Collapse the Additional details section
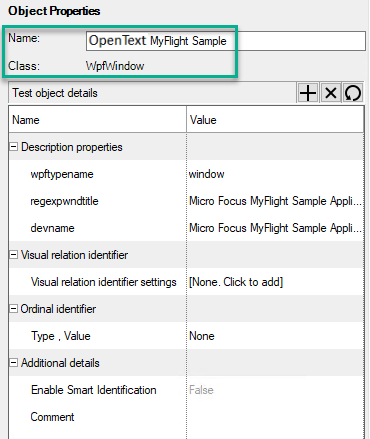This screenshot has height=439, width=370. (x=13, y=363)
